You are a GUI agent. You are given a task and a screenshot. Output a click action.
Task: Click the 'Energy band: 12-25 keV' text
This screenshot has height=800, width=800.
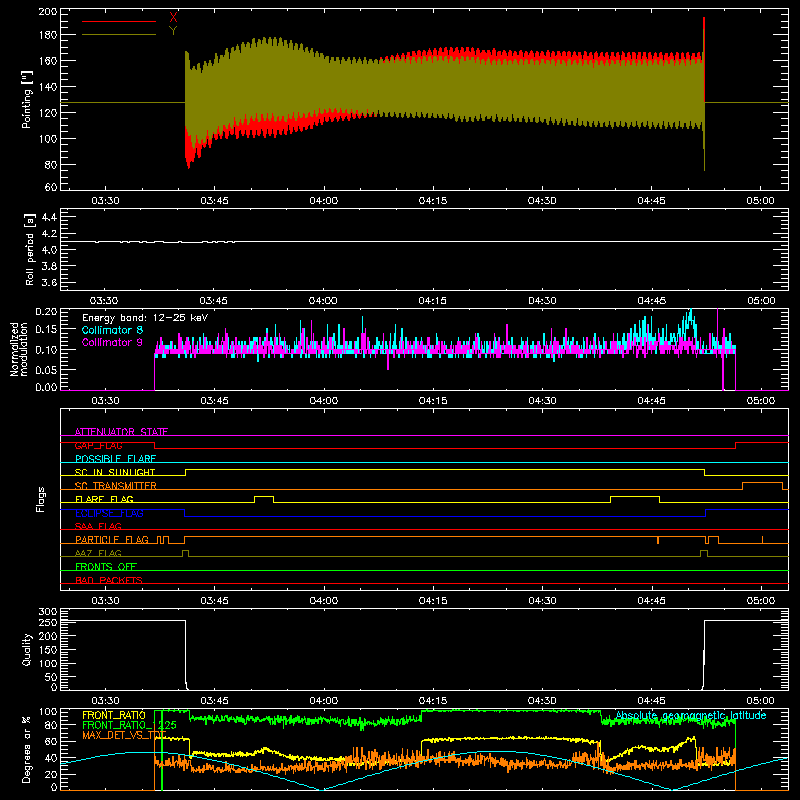pyautogui.click(x=145, y=318)
